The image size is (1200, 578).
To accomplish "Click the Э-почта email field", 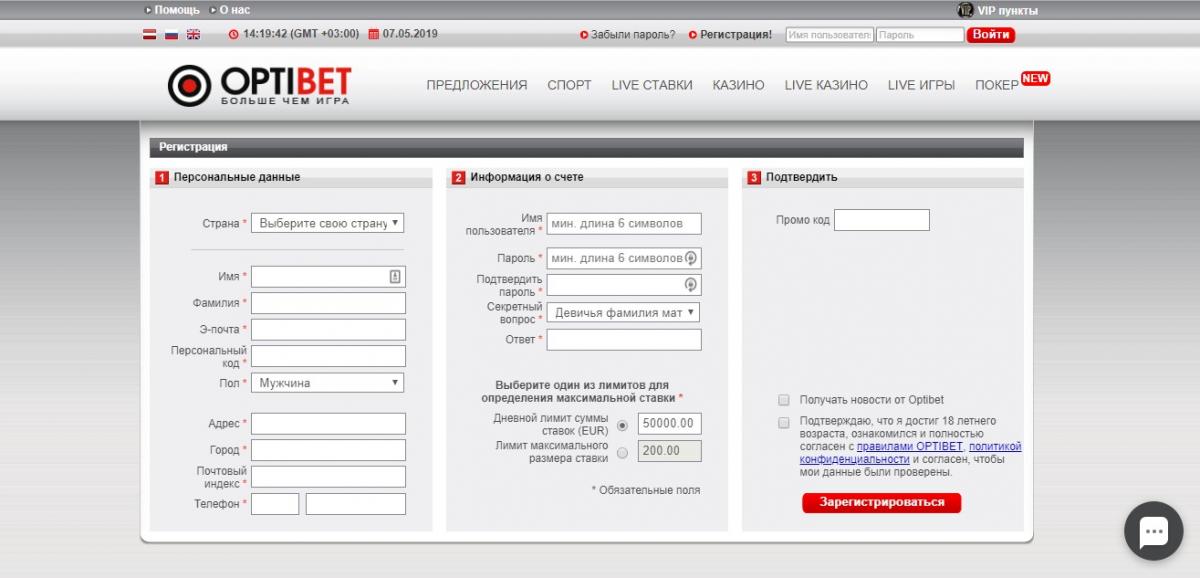I will click(328, 330).
